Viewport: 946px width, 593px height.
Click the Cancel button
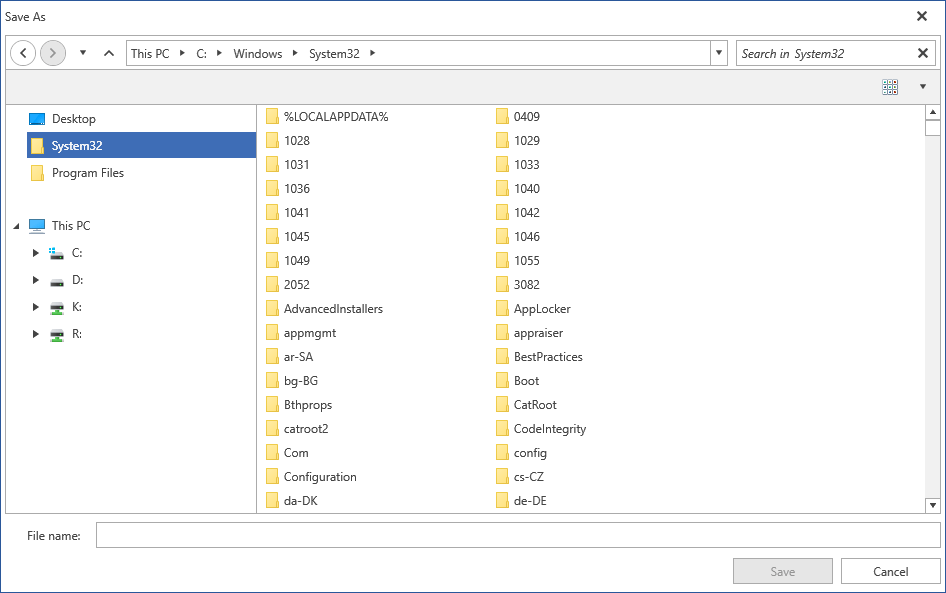[x=889, y=571]
